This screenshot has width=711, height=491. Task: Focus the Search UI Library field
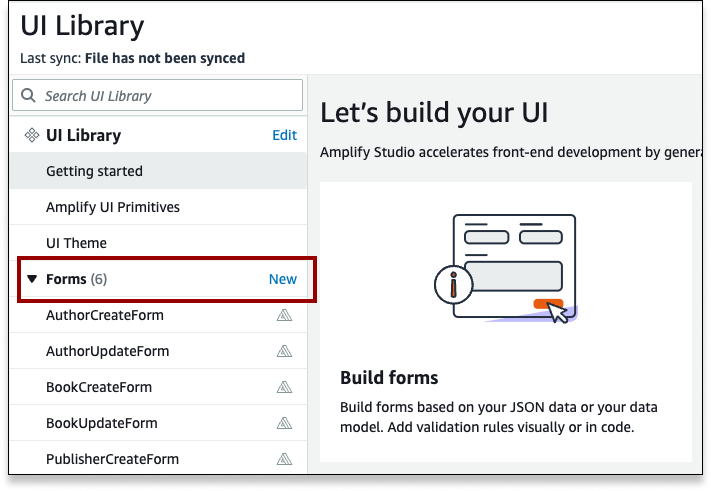click(x=157, y=95)
